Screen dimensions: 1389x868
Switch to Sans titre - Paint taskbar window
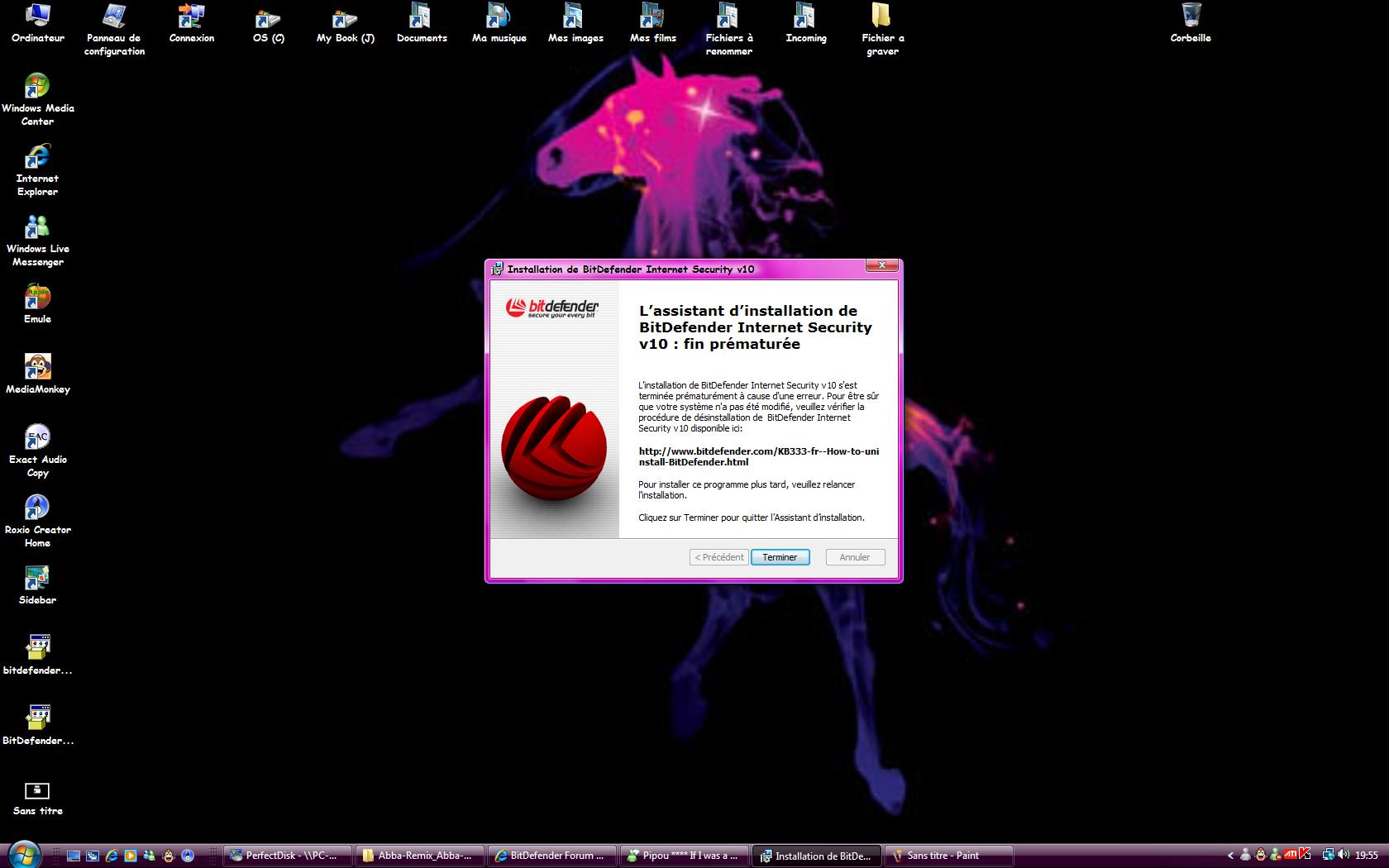(x=950, y=856)
